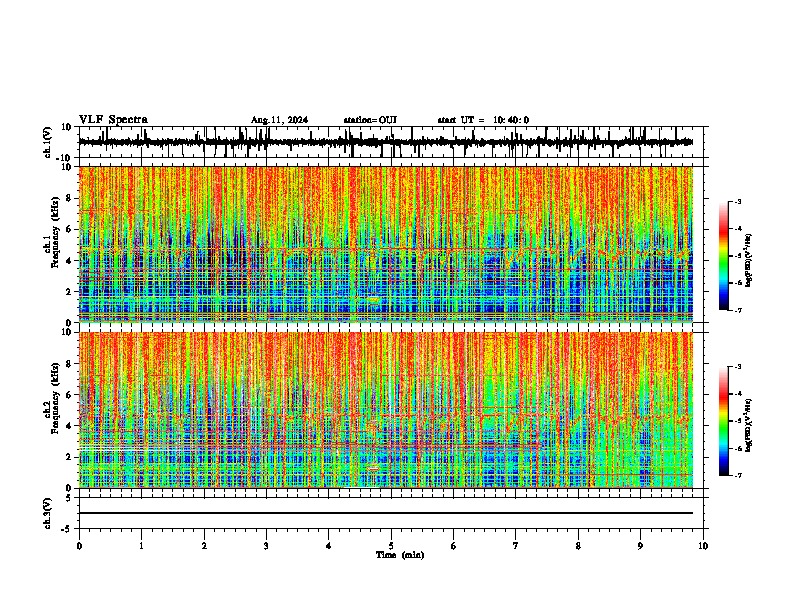Image resolution: width=792 pixels, height=612 pixels.
Task: Click the '6' kHz tick on ch.2 spectrogram
Action: [70, 395]
